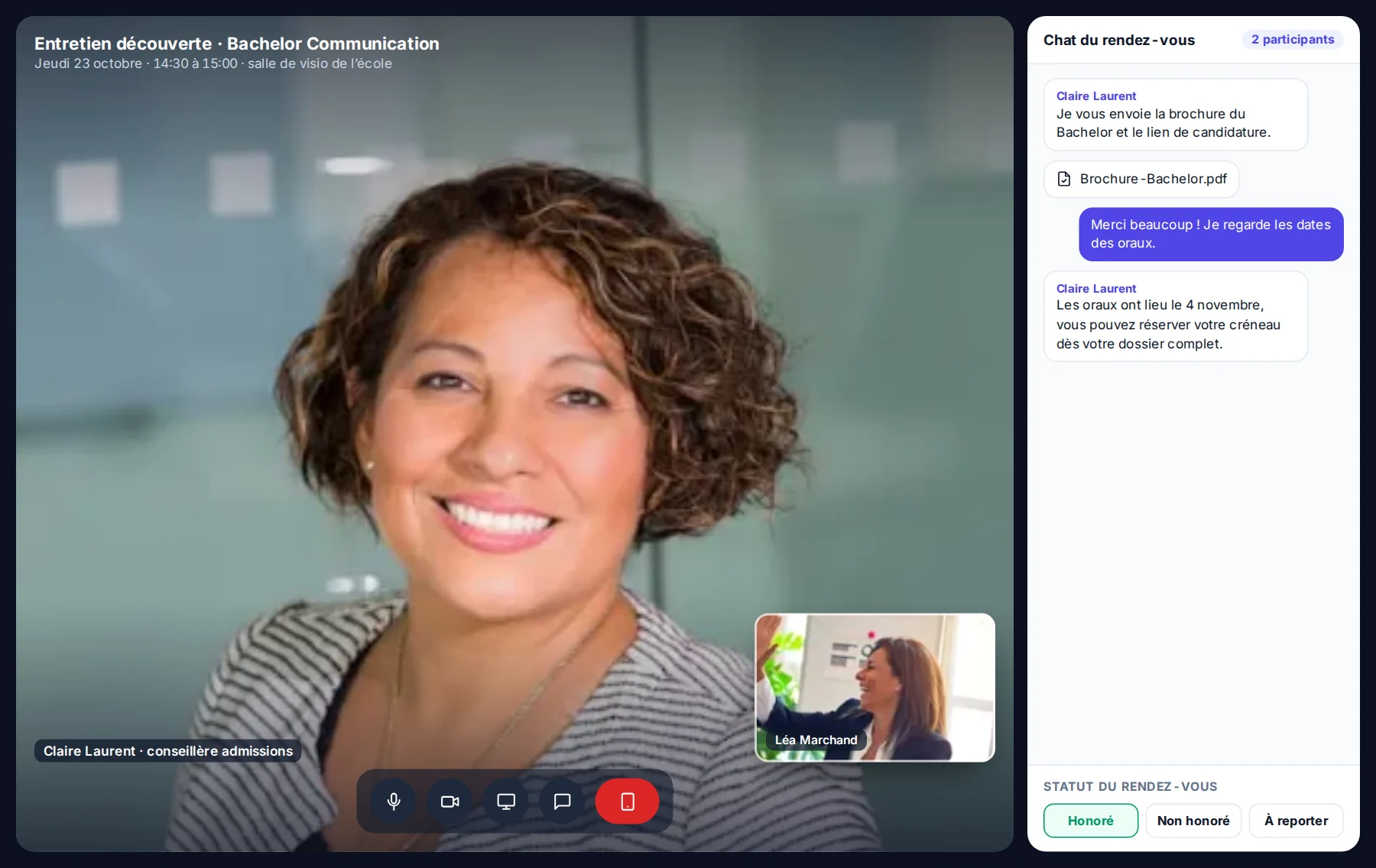1376x868 pixels.
Task: Open the Brochure-Bachelor.pdf attachment
Action: click(x=1141, y=179)
